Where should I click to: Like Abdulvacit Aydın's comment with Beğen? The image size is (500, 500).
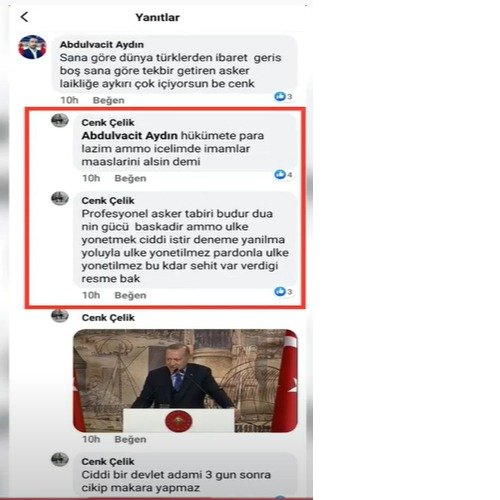[x=109, y=100]
